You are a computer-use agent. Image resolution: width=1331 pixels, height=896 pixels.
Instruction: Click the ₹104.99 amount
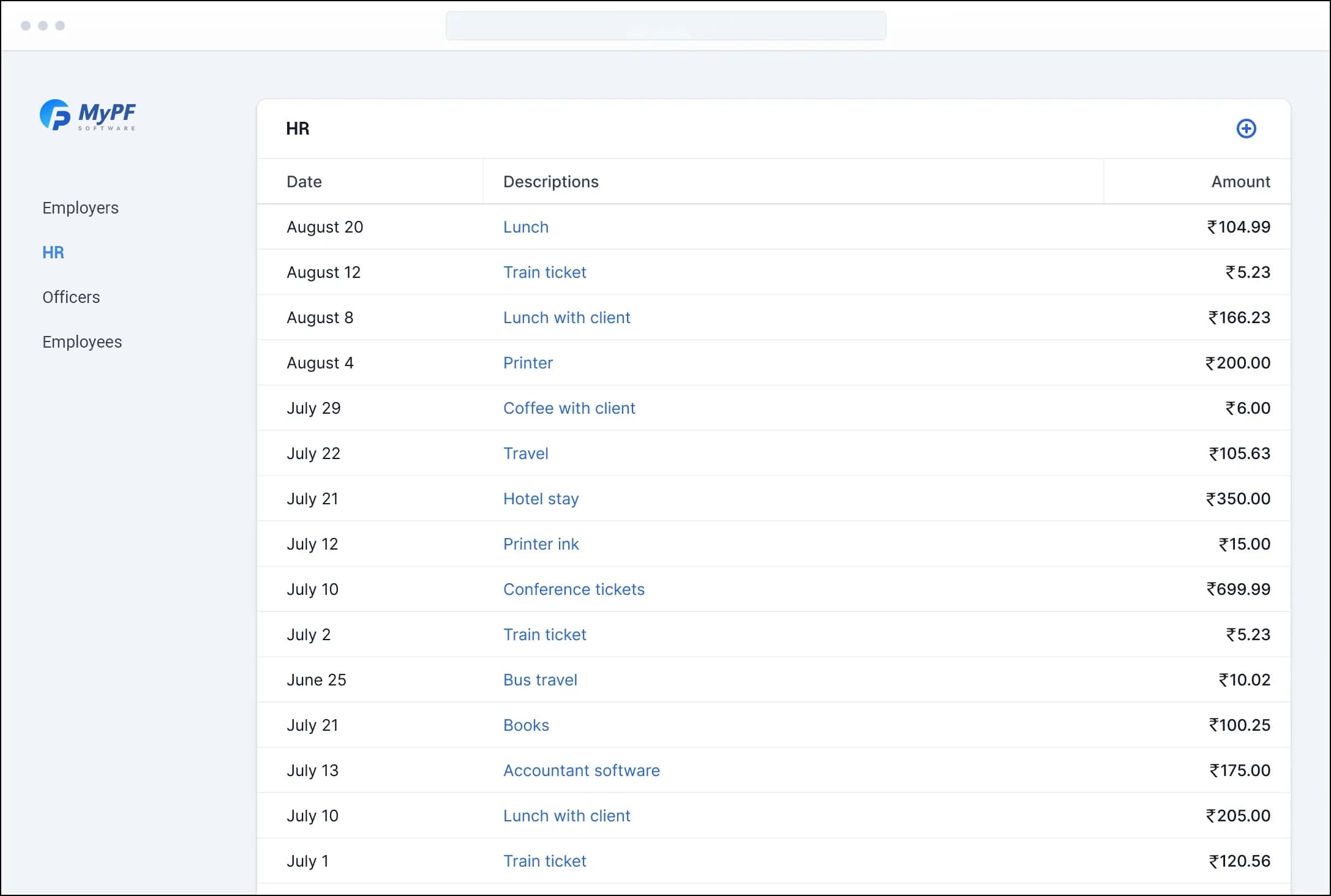point(1239,227)
